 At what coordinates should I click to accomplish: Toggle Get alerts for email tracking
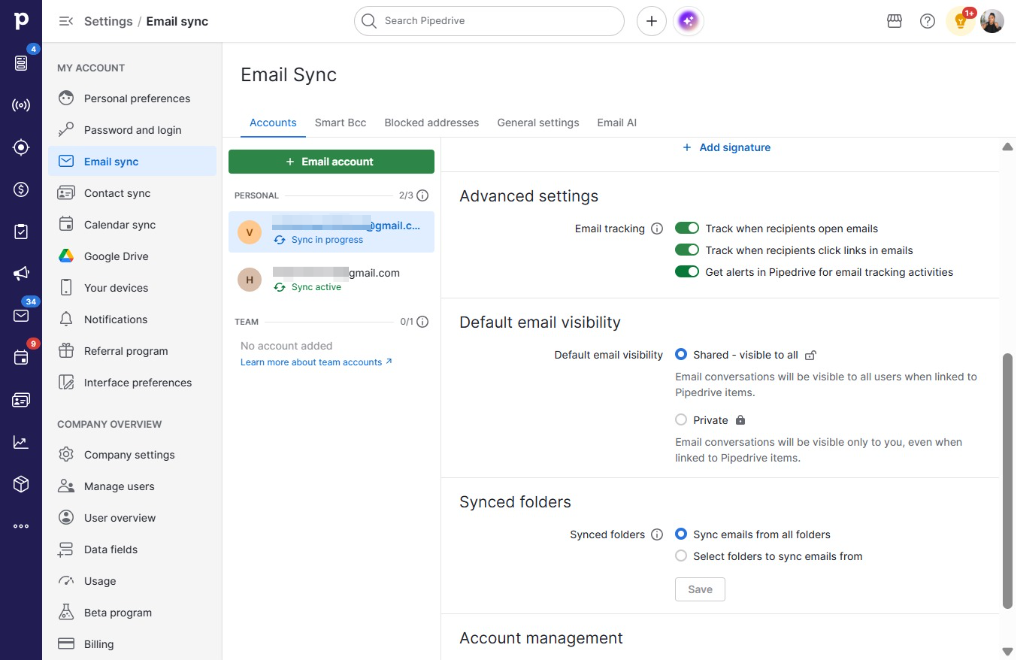687,271
